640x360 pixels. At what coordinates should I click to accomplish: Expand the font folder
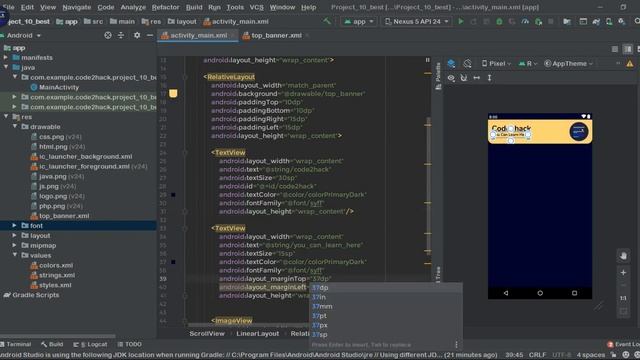click(14, 225)
